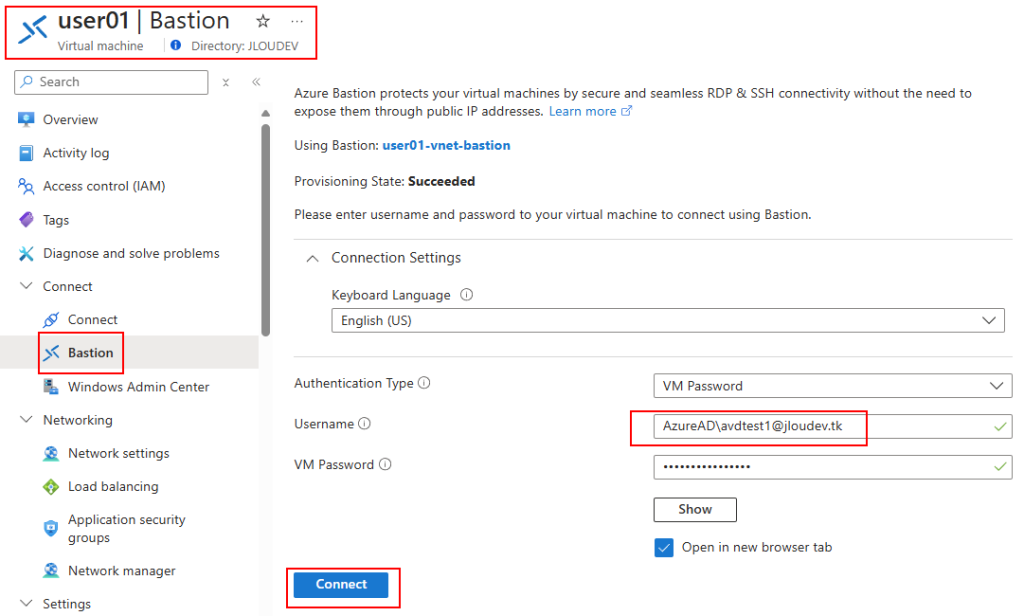
Task: Click the Keyboard Language info icon
Action: 466,295
